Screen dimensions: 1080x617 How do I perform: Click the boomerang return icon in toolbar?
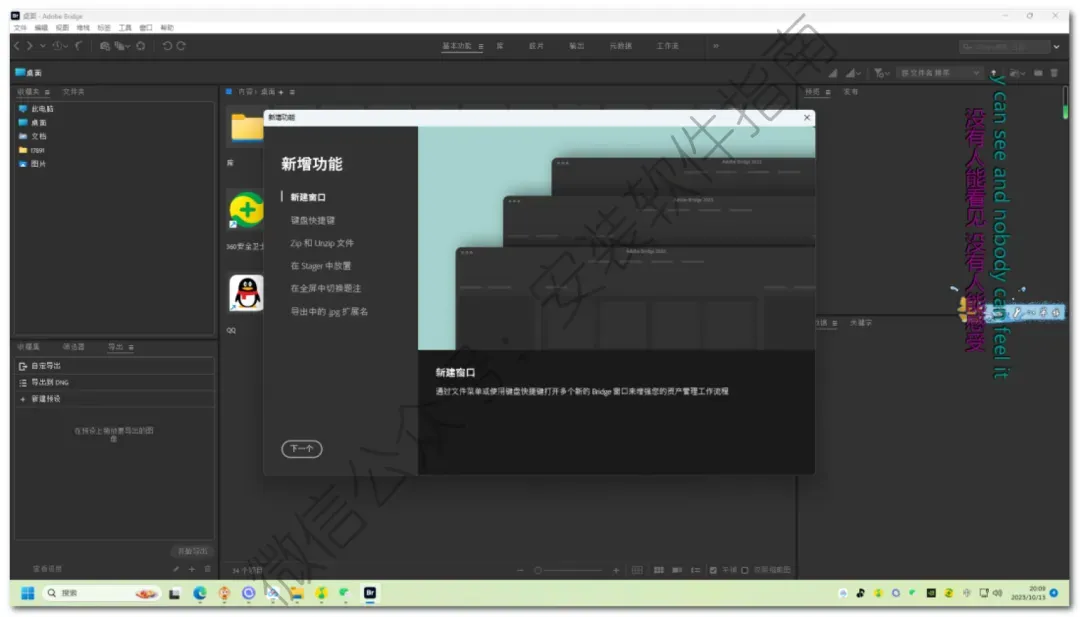point(79,46)
